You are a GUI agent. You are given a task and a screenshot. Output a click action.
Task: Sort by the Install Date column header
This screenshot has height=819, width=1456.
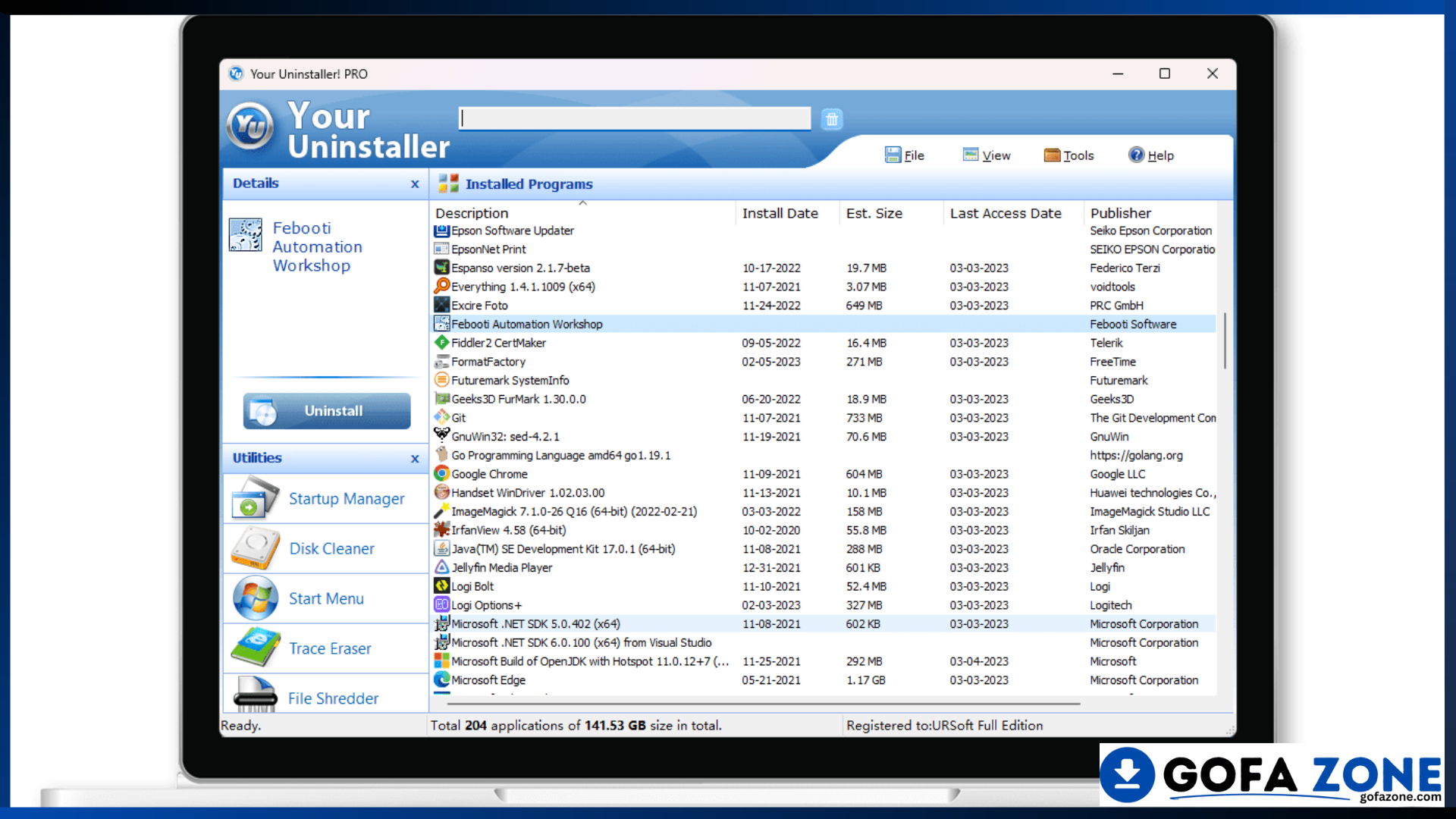point(787,213)
